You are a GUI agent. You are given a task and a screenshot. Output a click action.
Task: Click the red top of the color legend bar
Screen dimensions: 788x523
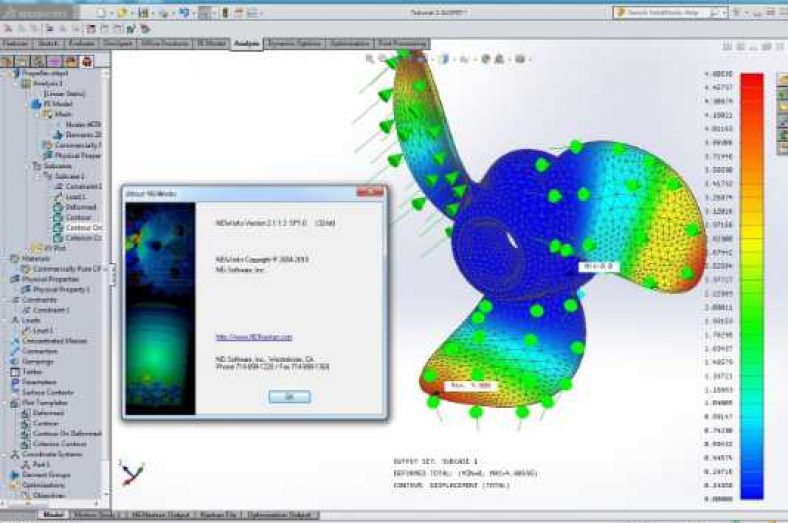752,83
